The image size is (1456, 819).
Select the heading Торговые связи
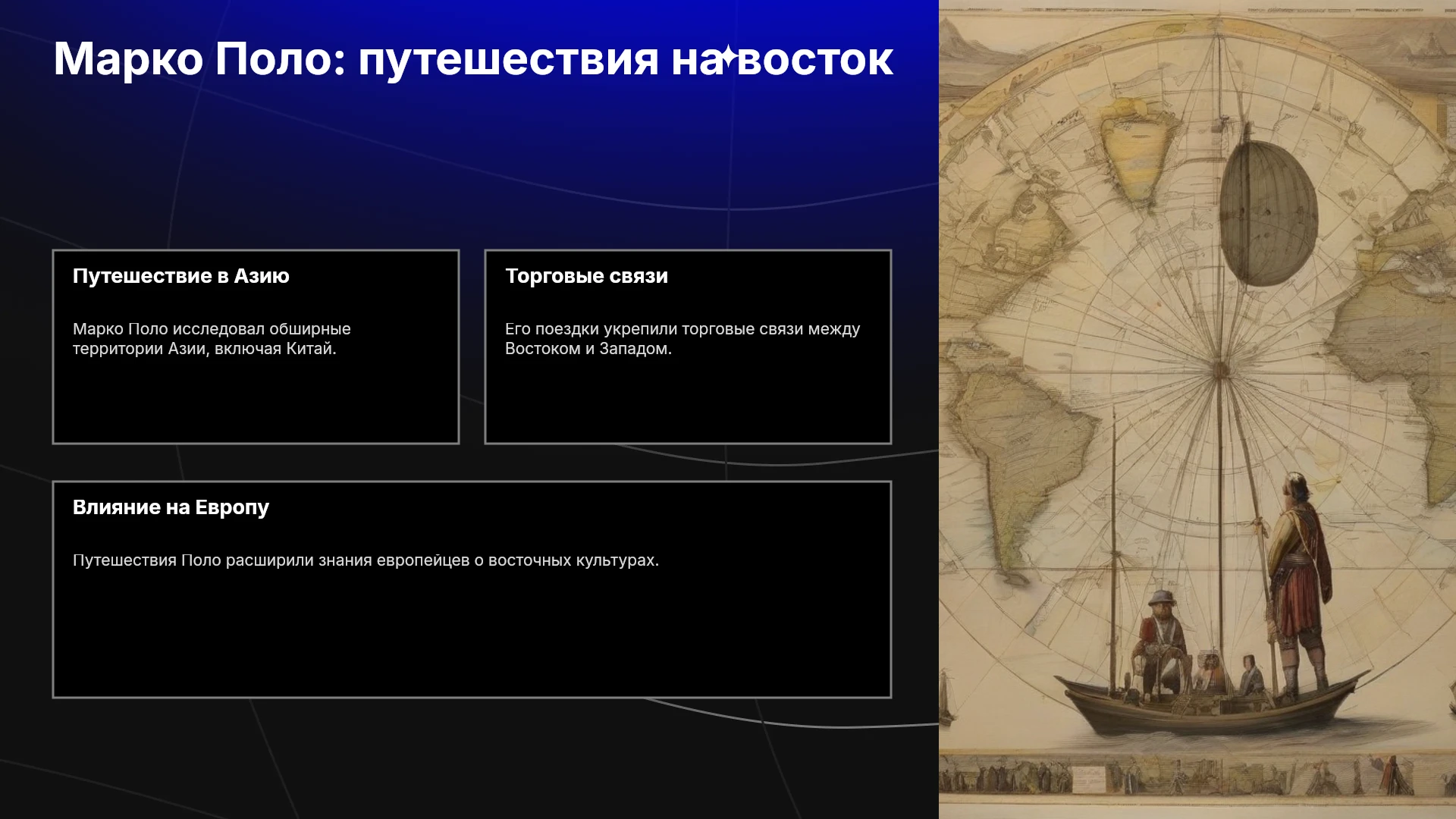[x=586, y=276]
